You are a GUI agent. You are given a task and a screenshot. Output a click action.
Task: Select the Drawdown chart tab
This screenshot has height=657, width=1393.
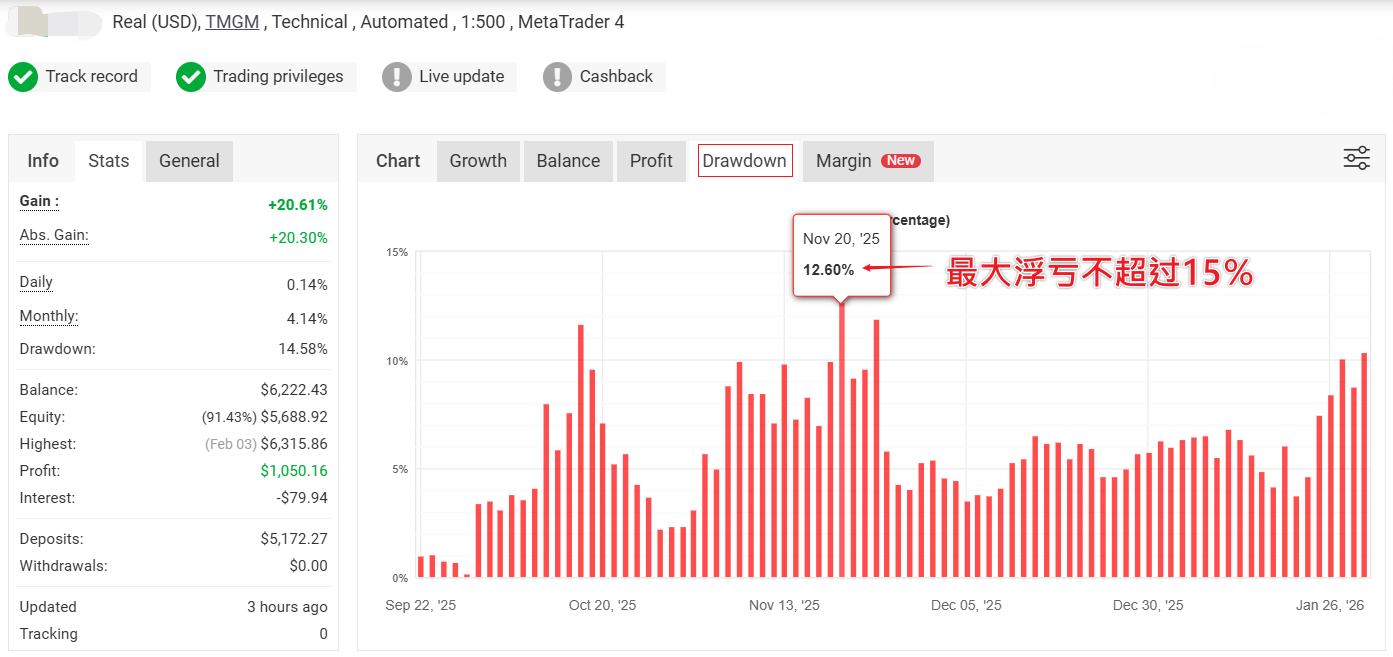click(x=744, y=160)
